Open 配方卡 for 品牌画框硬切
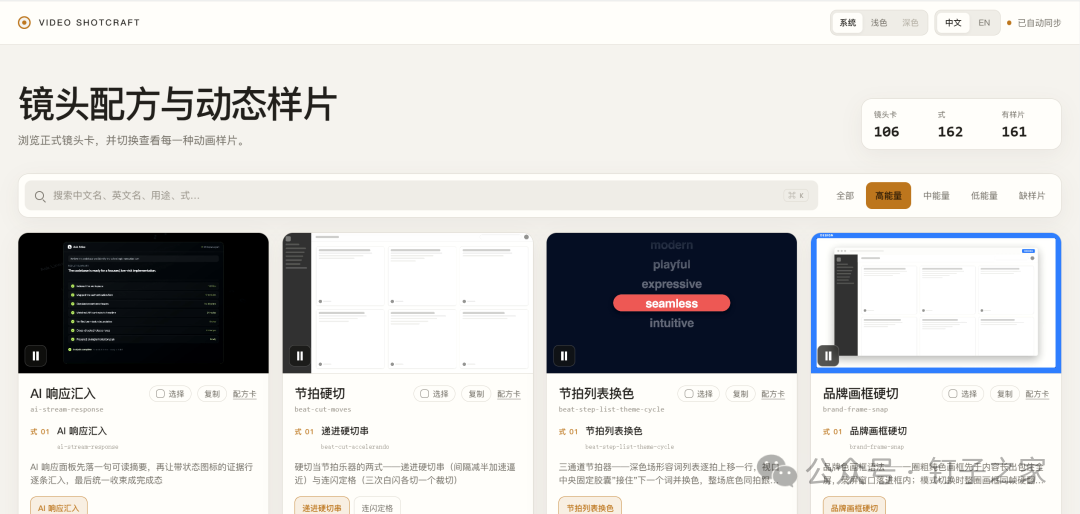The width and height of the screenshot is (1080, 514). point(1037,394)
